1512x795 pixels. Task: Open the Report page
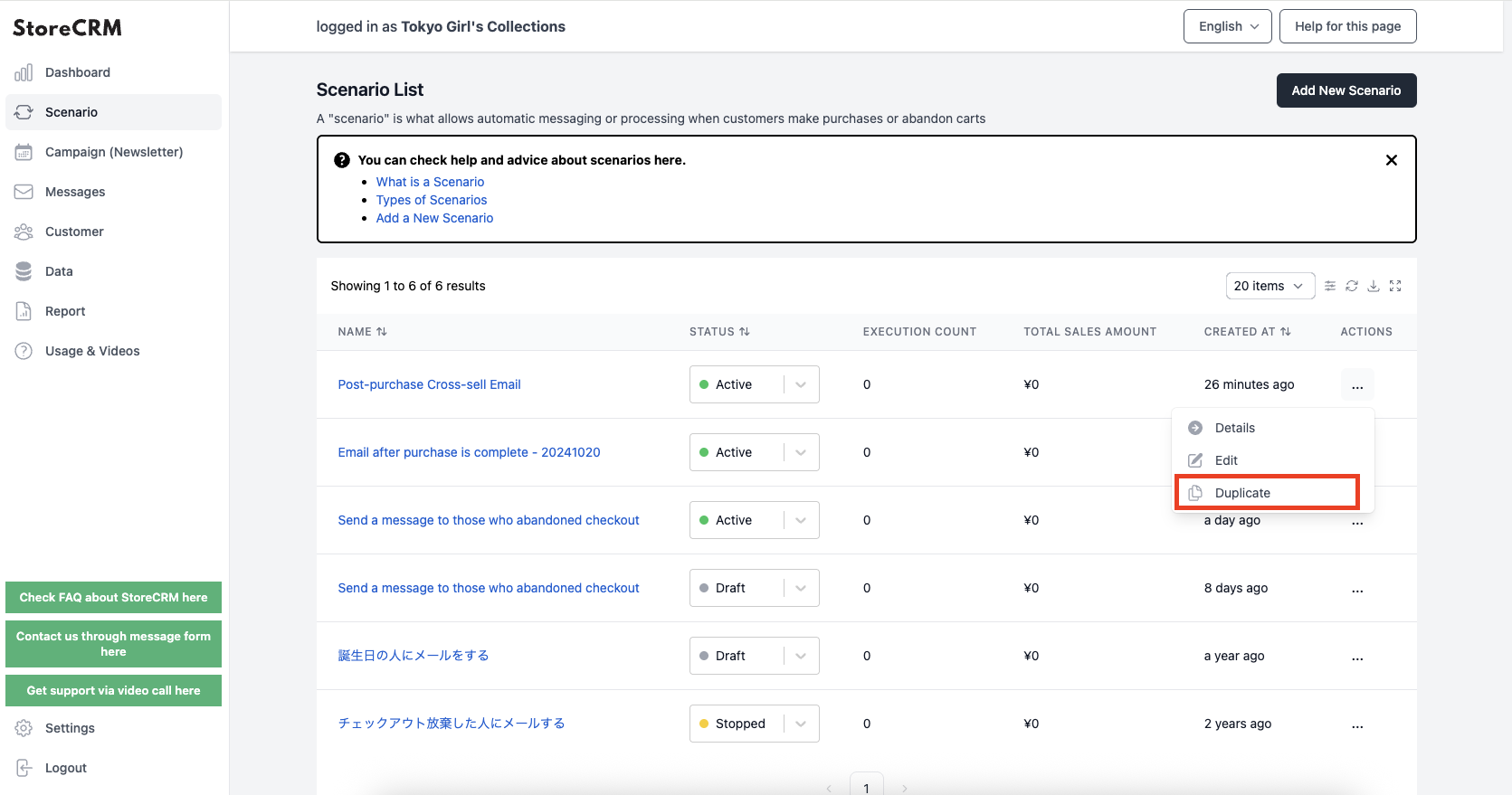tap(113, 311)
